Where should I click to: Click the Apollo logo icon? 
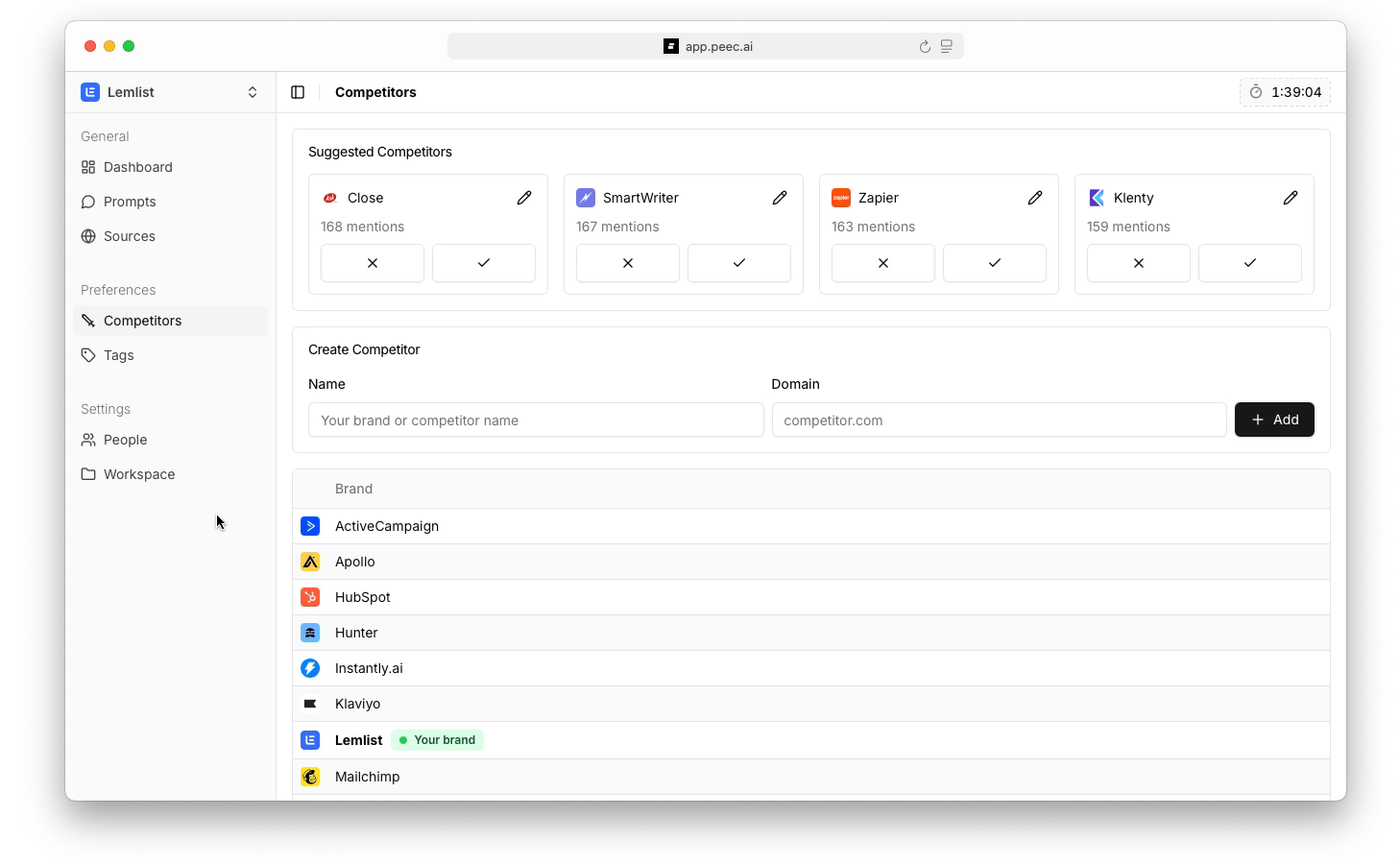pyautogui.click(x=310, y=562)
